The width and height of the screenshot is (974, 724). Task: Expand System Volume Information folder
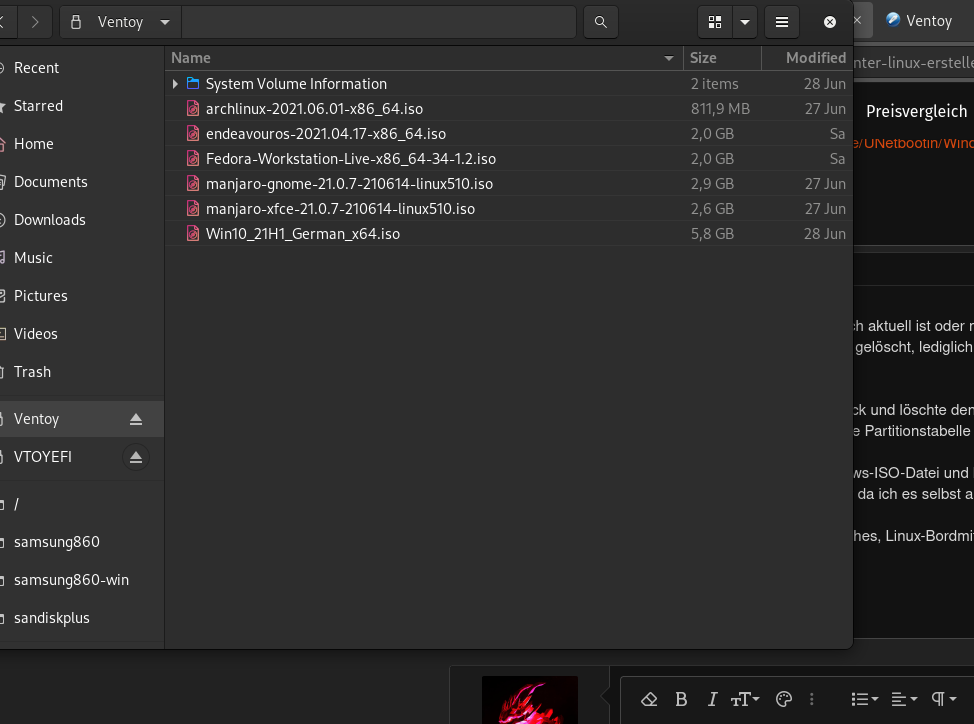pos(175,84)
